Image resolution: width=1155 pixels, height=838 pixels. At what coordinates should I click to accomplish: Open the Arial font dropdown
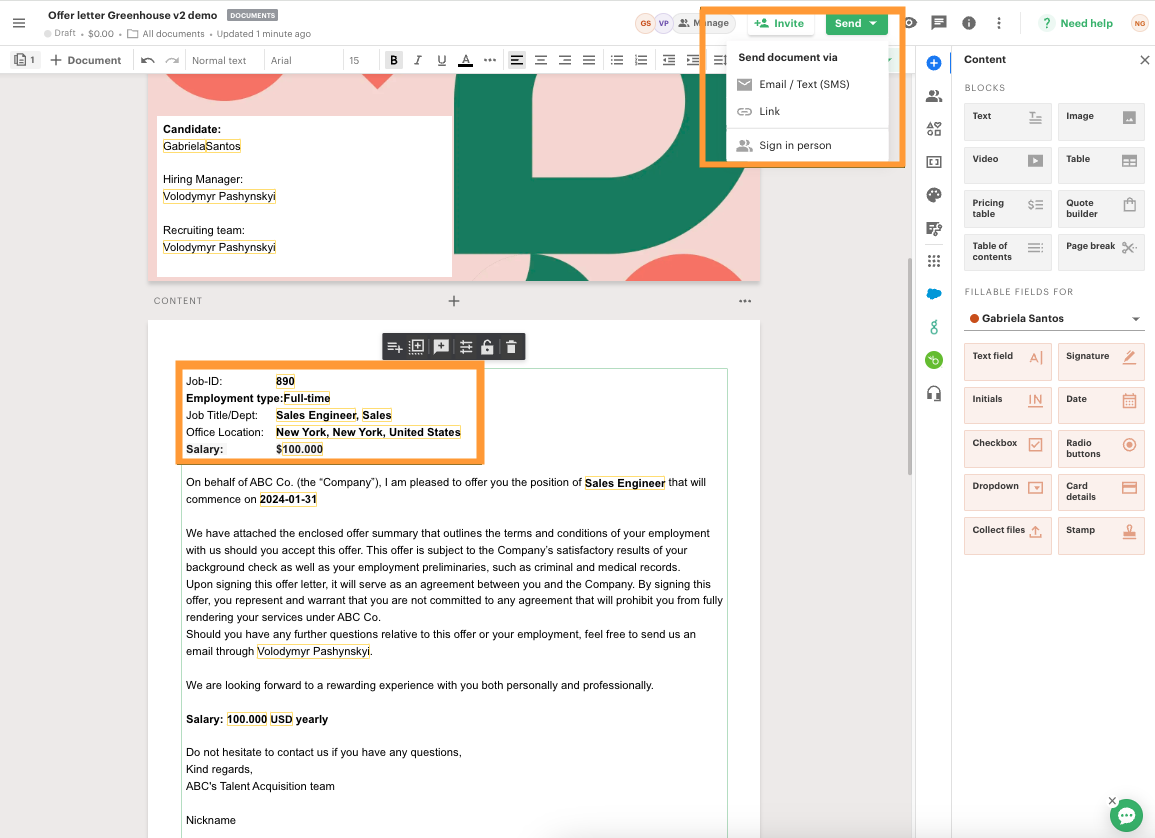[x=300, y=61]
